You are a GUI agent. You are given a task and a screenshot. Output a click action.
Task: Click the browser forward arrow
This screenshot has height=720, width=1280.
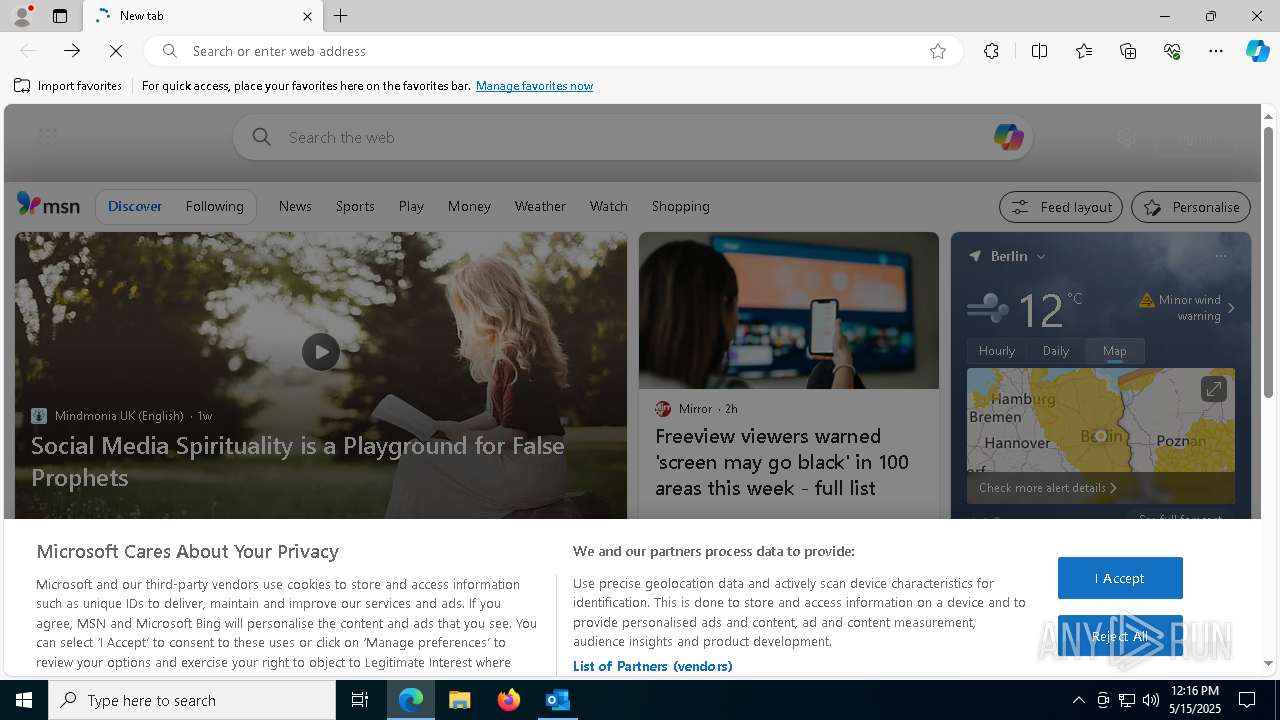[72, 51]
